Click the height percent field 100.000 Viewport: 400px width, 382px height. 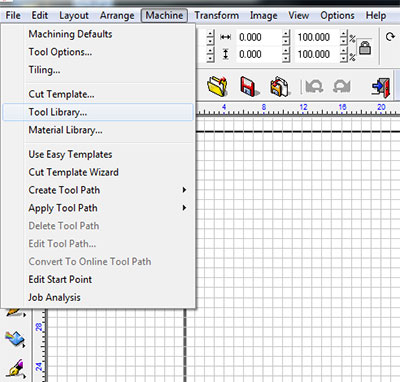(317, 54)
